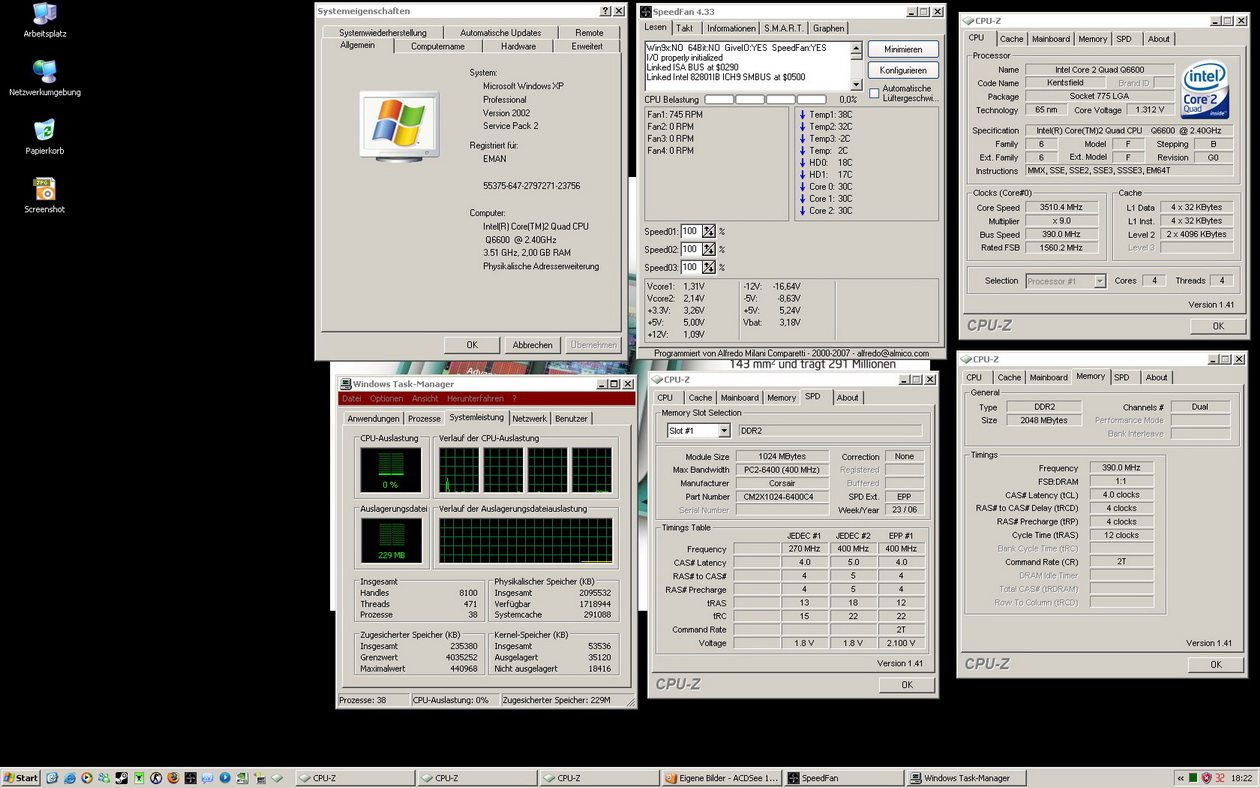Screen dimensions: 1260x788
Task: Enable Automatische Lüftergeschwindigkeit checkbox
Action: click(x=874, y=93)
